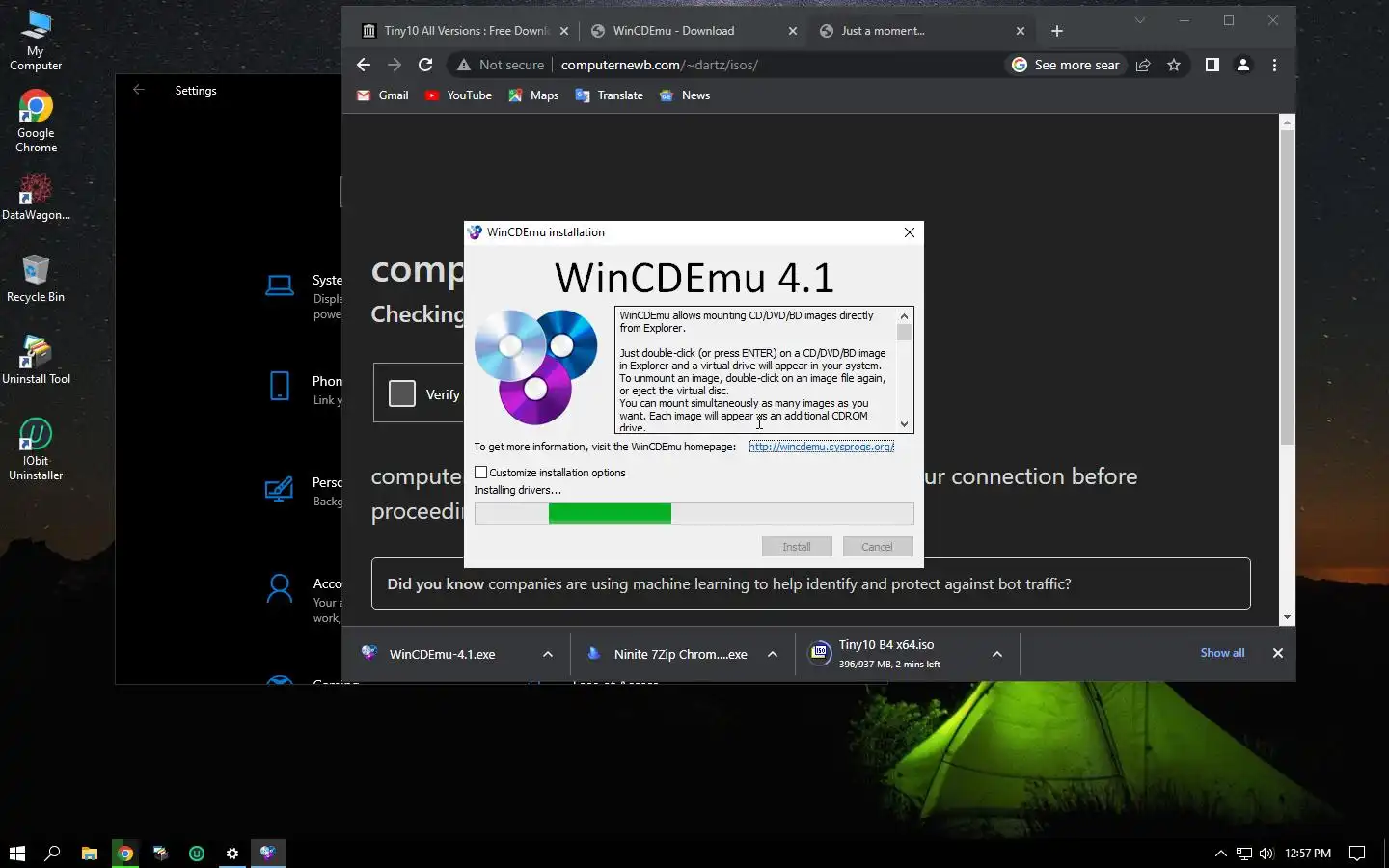
Task: Open Accounts category in Settings
Action: pos(304,598)
